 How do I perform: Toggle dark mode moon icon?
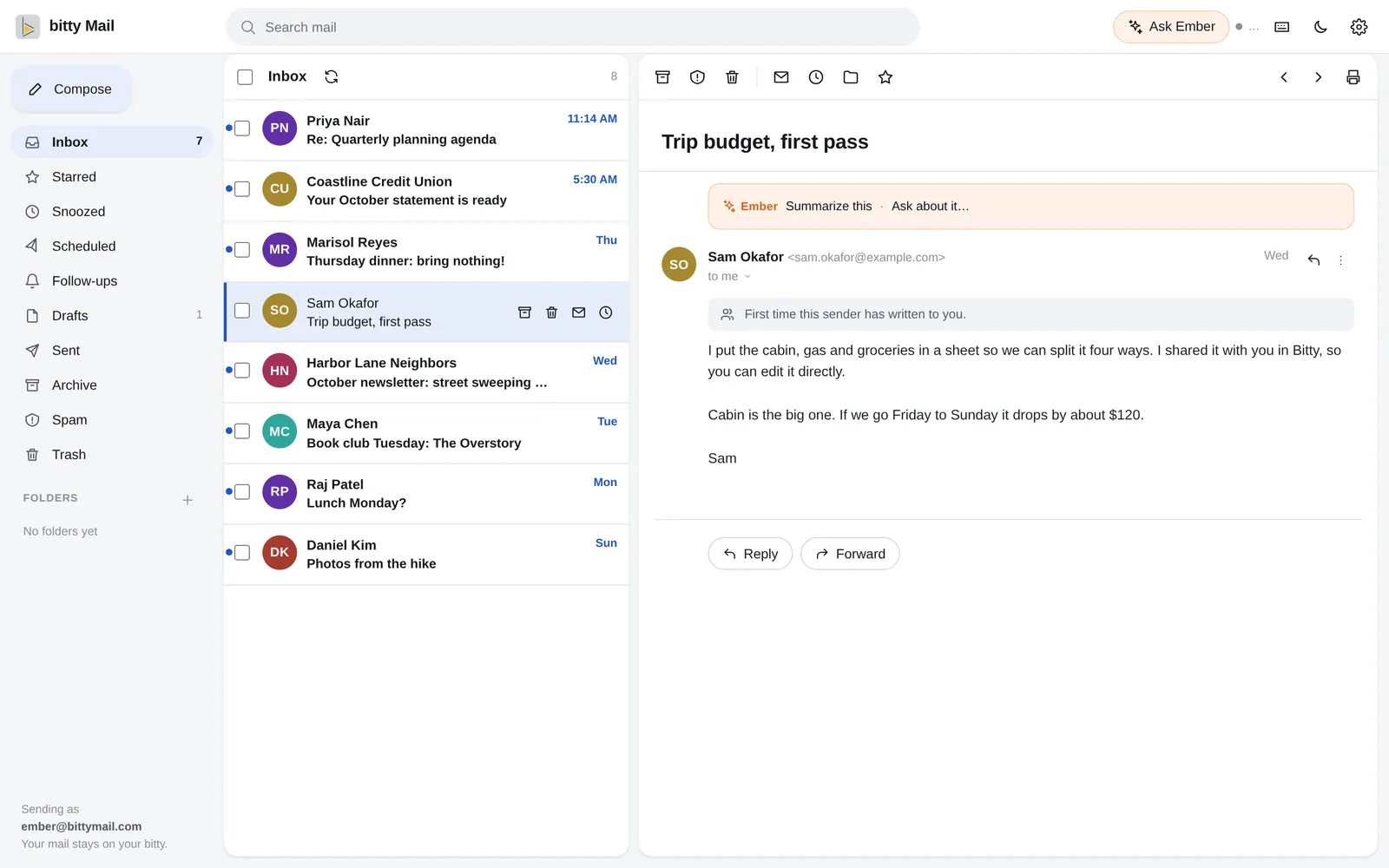[1320, 27]
